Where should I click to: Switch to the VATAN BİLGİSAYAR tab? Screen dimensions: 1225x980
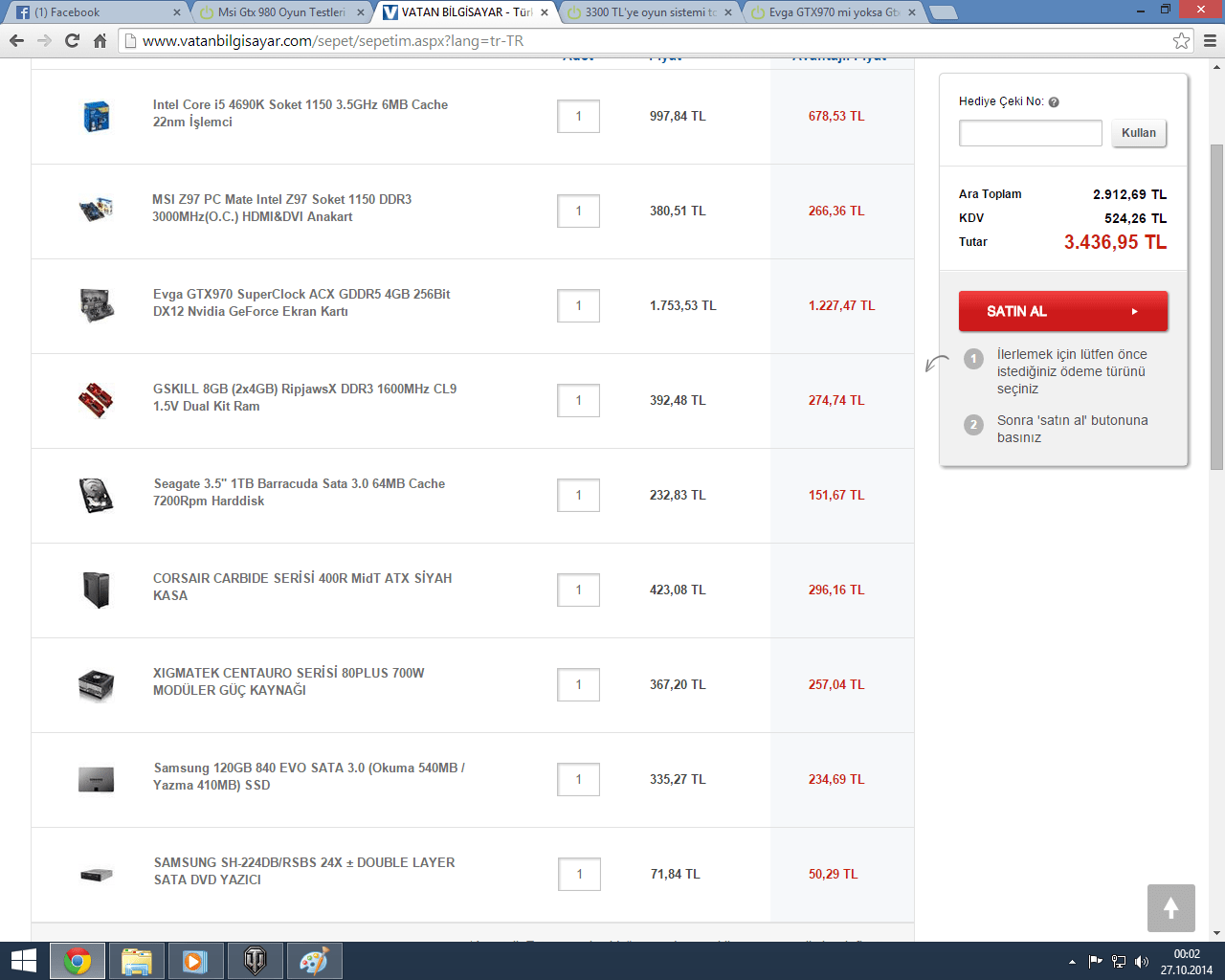(465, 12)
